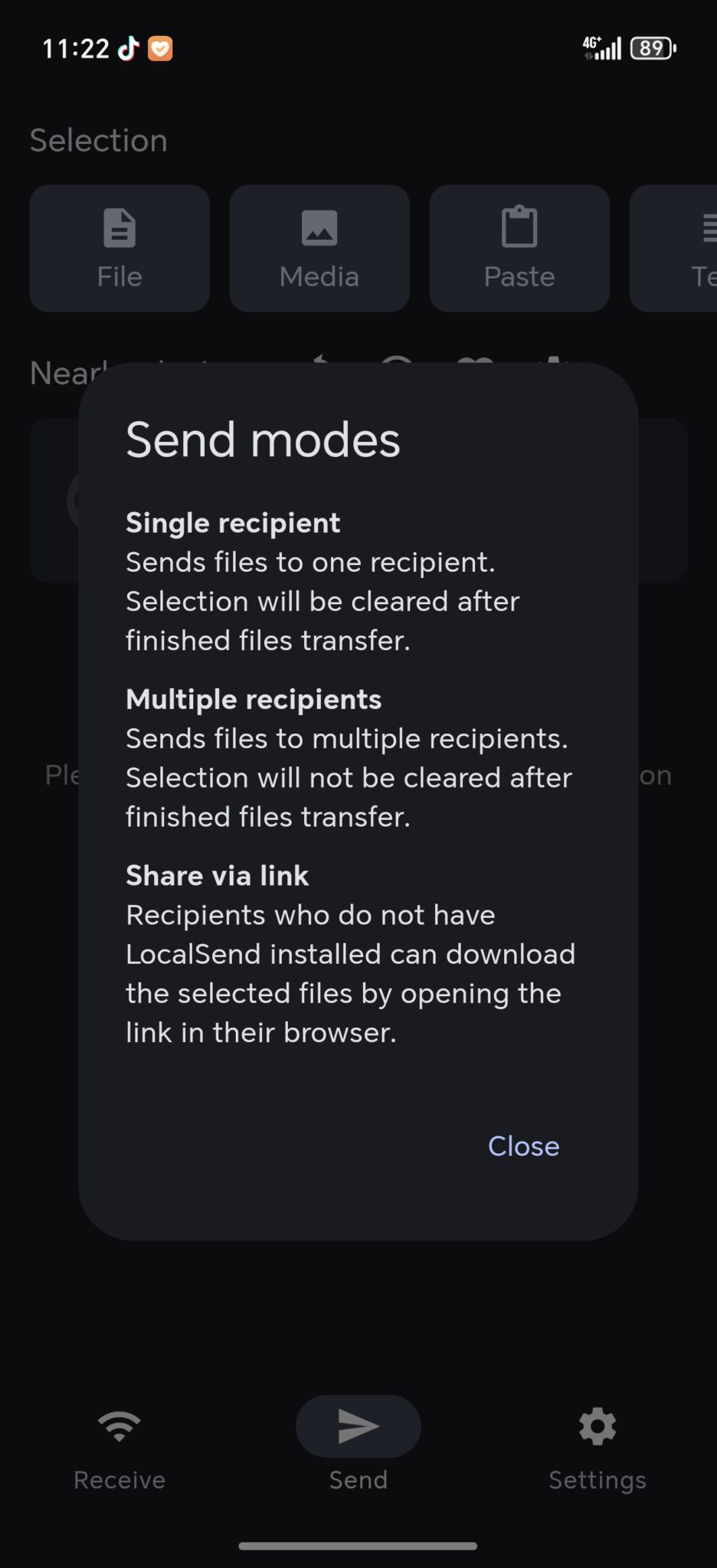Screen dimensions: 717x1568
Task: Close the Send modes dialog
Action: 524,1146
